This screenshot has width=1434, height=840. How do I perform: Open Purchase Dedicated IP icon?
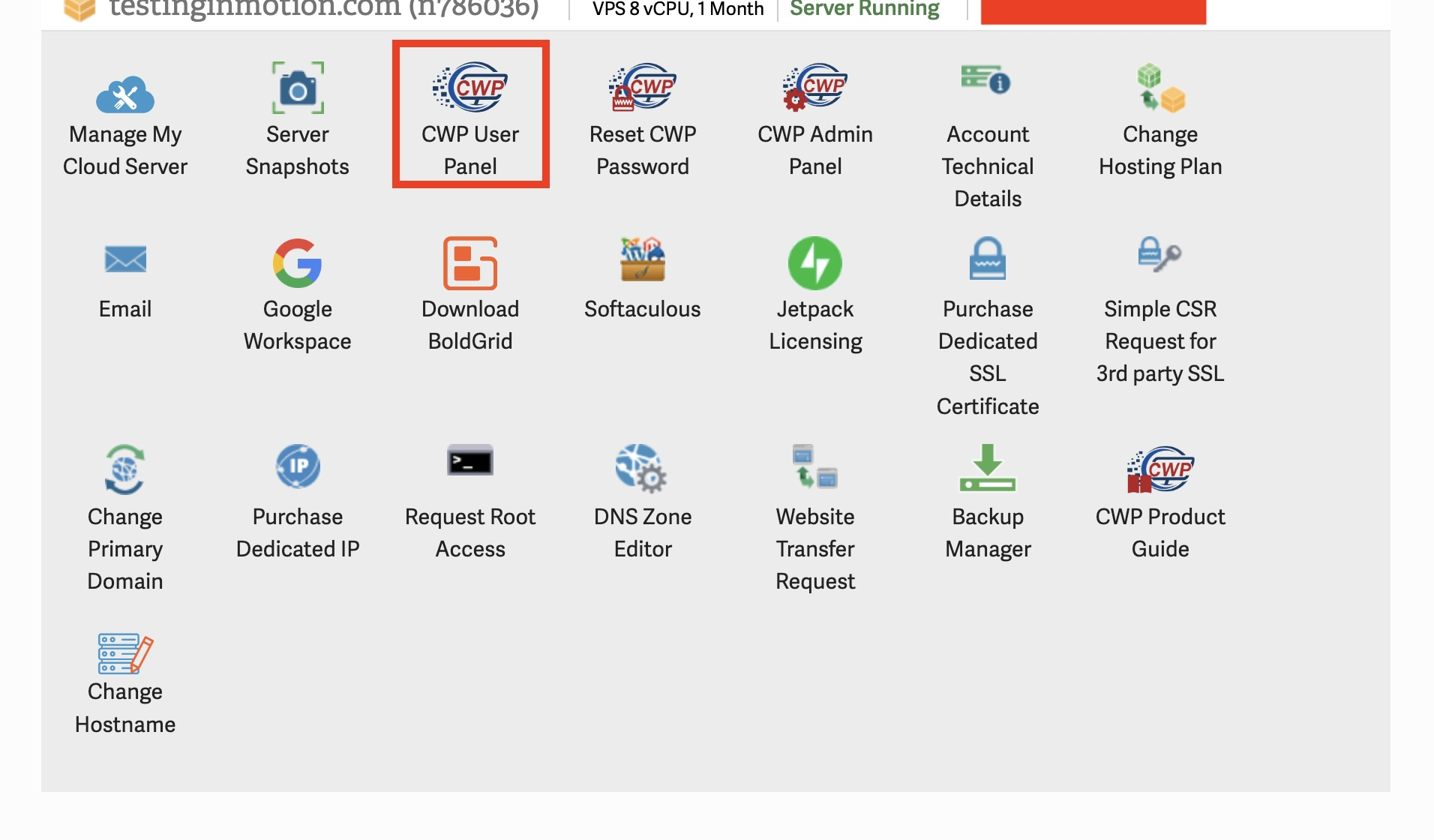[x=298, y=466]
